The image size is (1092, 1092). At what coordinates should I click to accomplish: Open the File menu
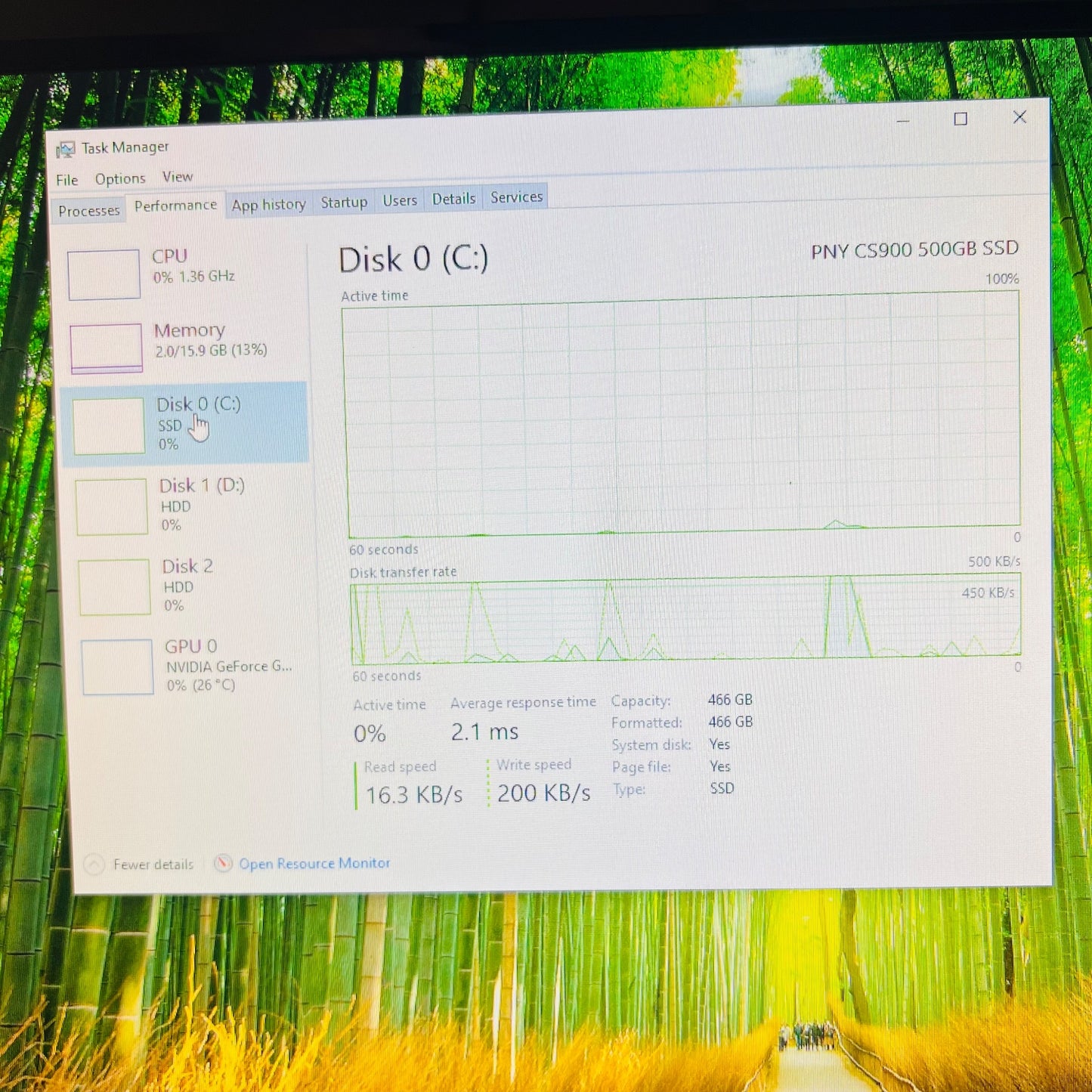pyautogui.click(x=67, y=179)
